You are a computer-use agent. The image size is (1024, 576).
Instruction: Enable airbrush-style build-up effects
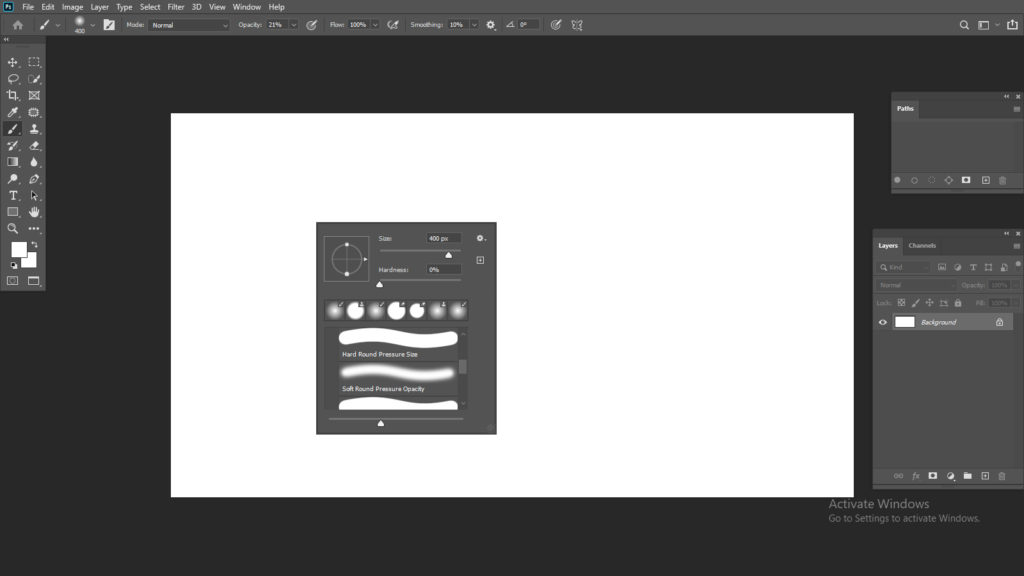(x=392, y=25)
